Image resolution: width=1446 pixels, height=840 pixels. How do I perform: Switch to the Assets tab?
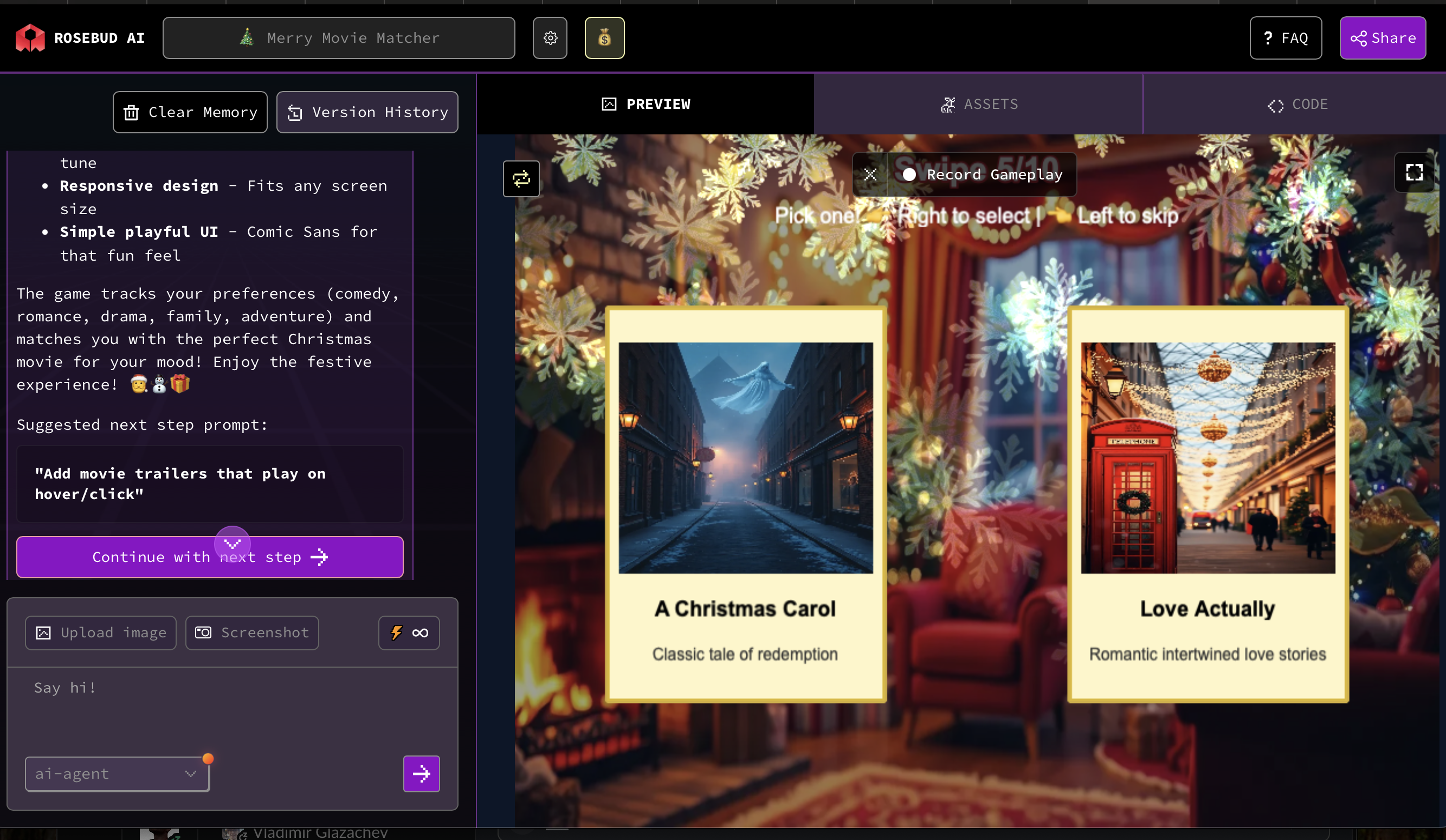[x=979, y=104]
